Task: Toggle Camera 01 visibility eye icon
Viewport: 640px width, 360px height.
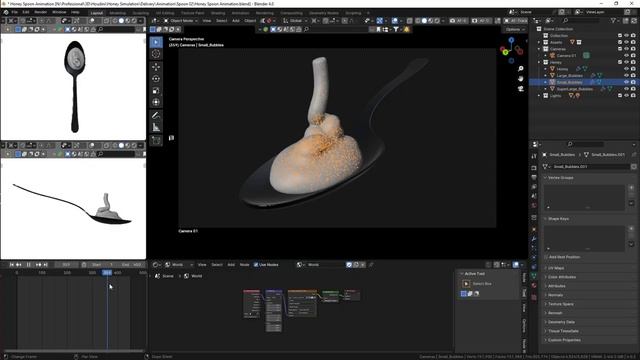Action: [x=626, y=55]
